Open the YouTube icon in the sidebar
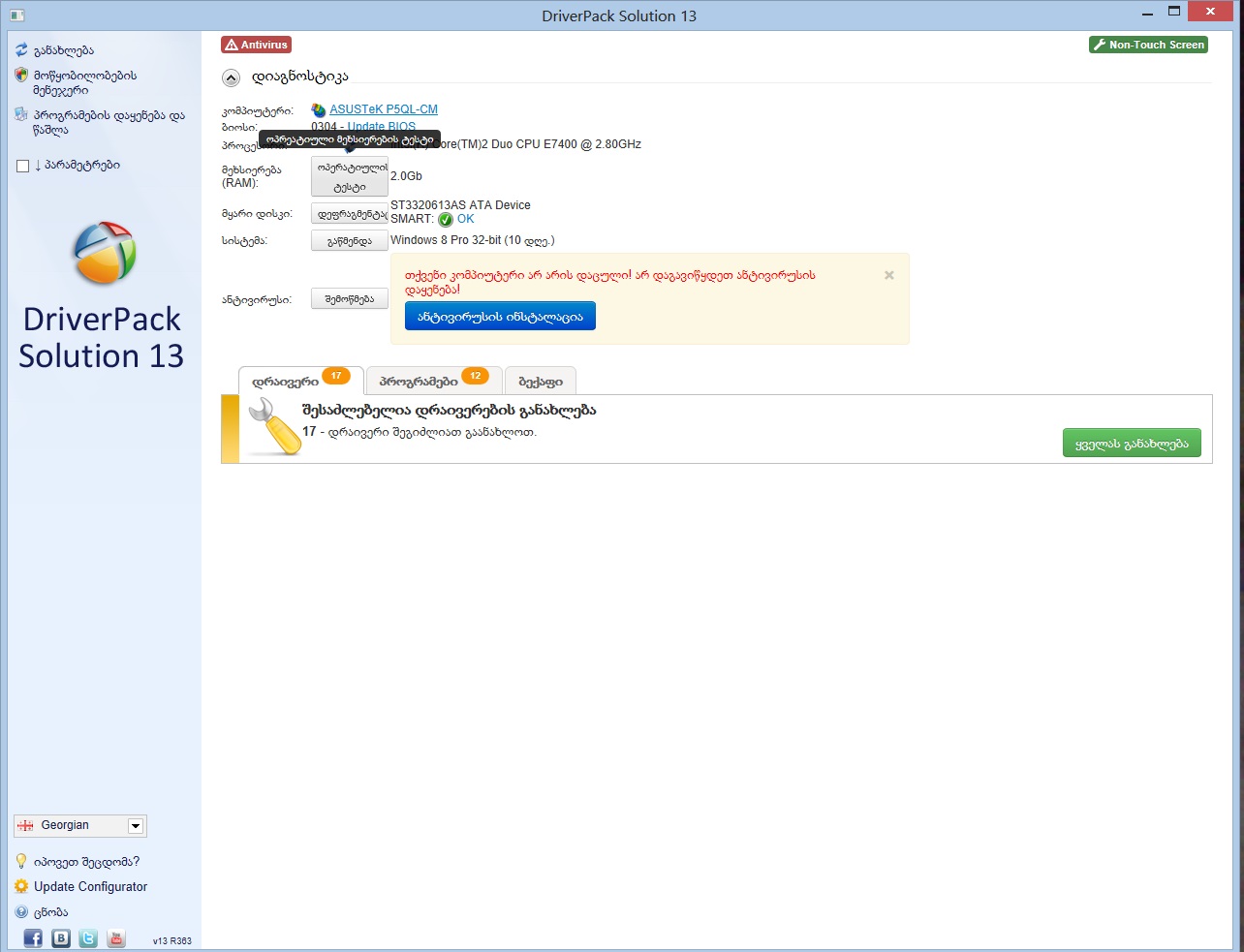This screenshot has height=952, width=1244. (x=116, y=937)
